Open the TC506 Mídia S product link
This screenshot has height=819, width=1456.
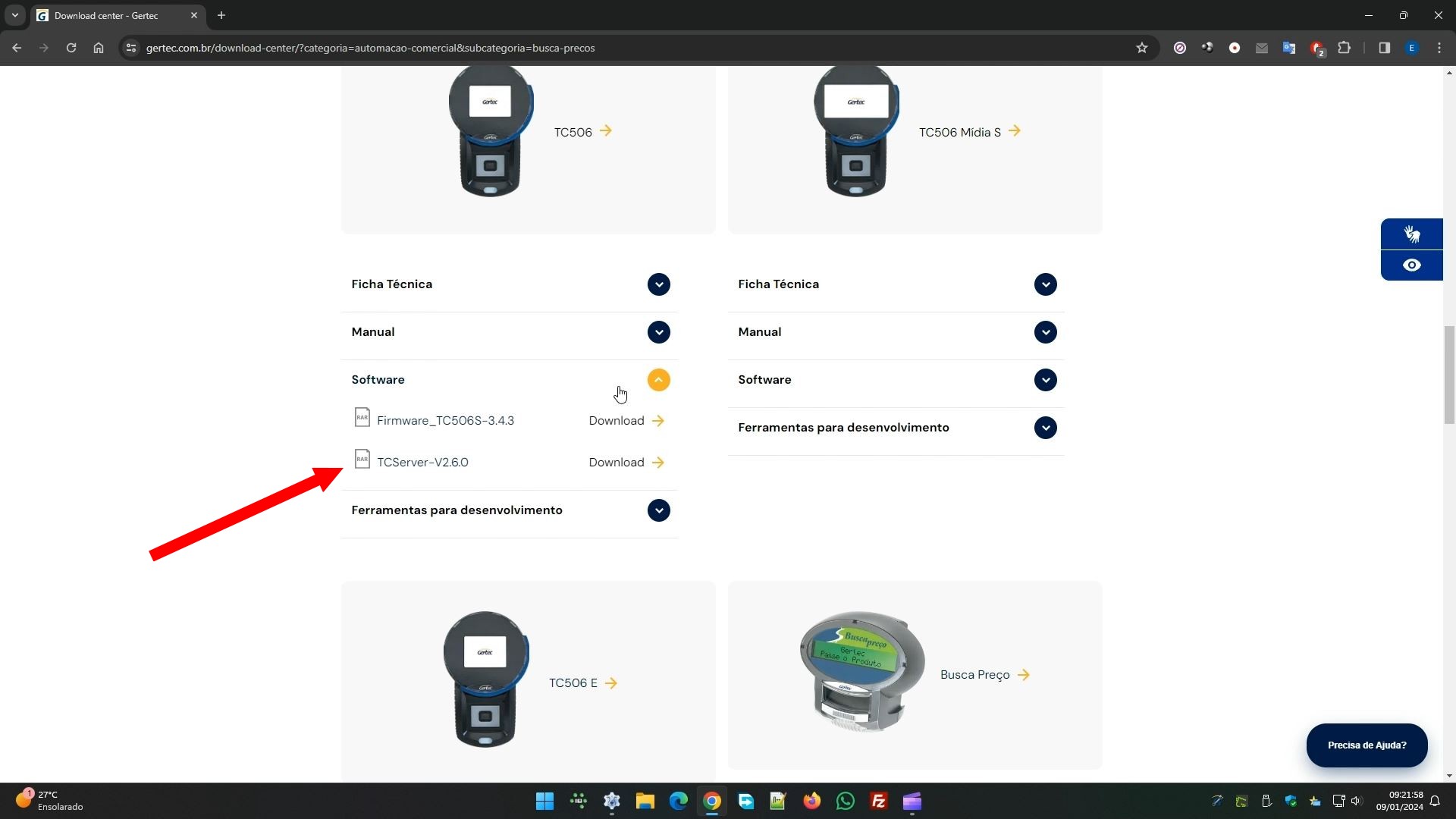[969, 132]
